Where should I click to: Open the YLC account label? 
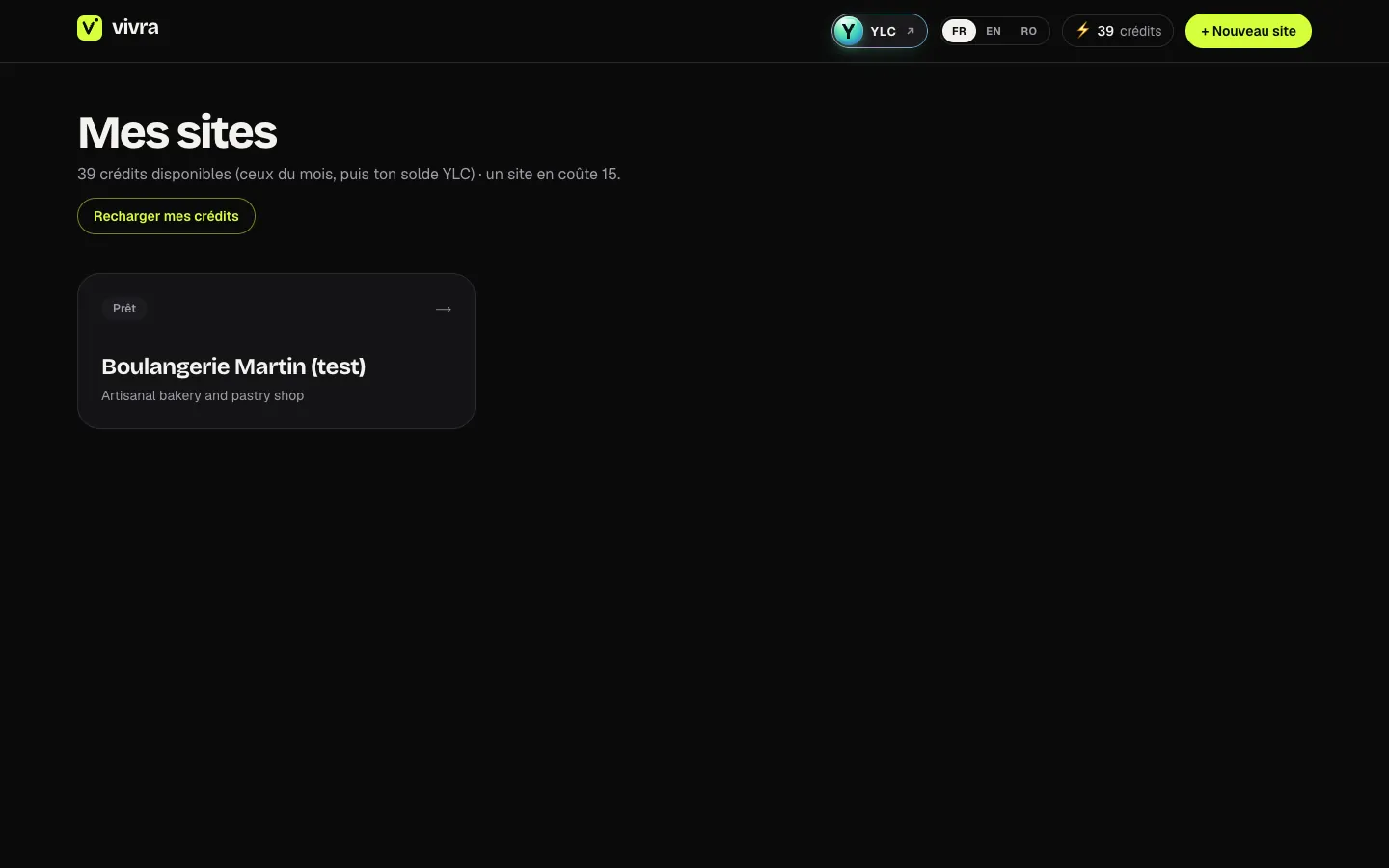[883, 31]
